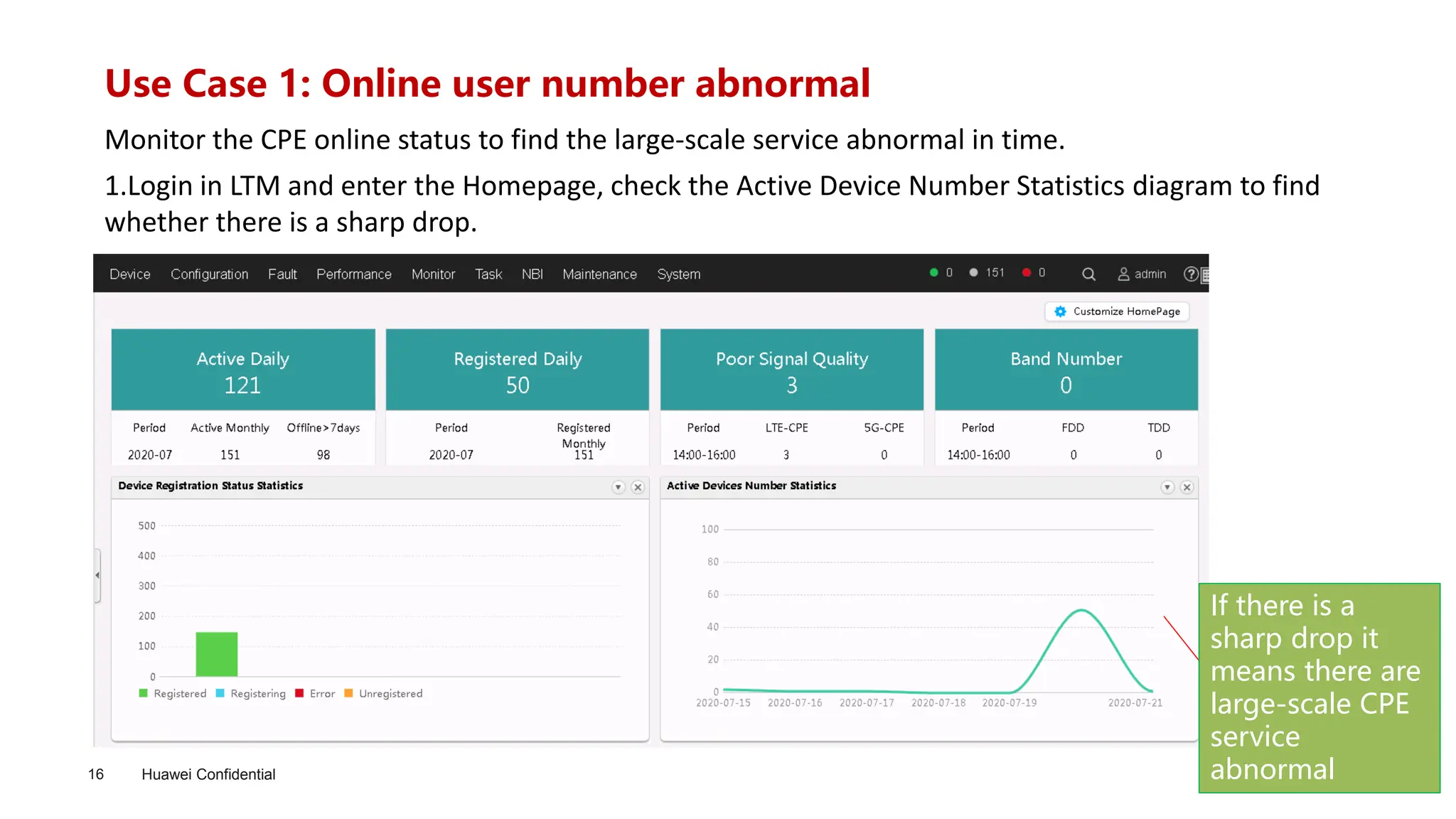The image size is (1456, 819).
Task: Open the admin user account menu
Action: coord(1142,274)
